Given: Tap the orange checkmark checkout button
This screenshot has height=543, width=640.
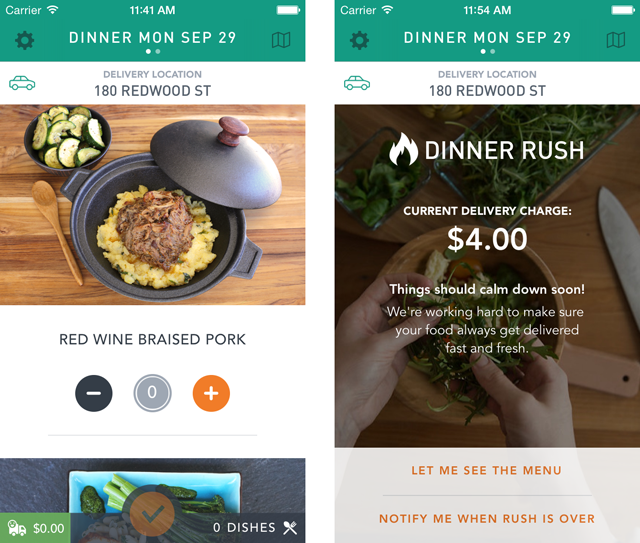Looking at the screenshot, I should click(x=152, y=514).
